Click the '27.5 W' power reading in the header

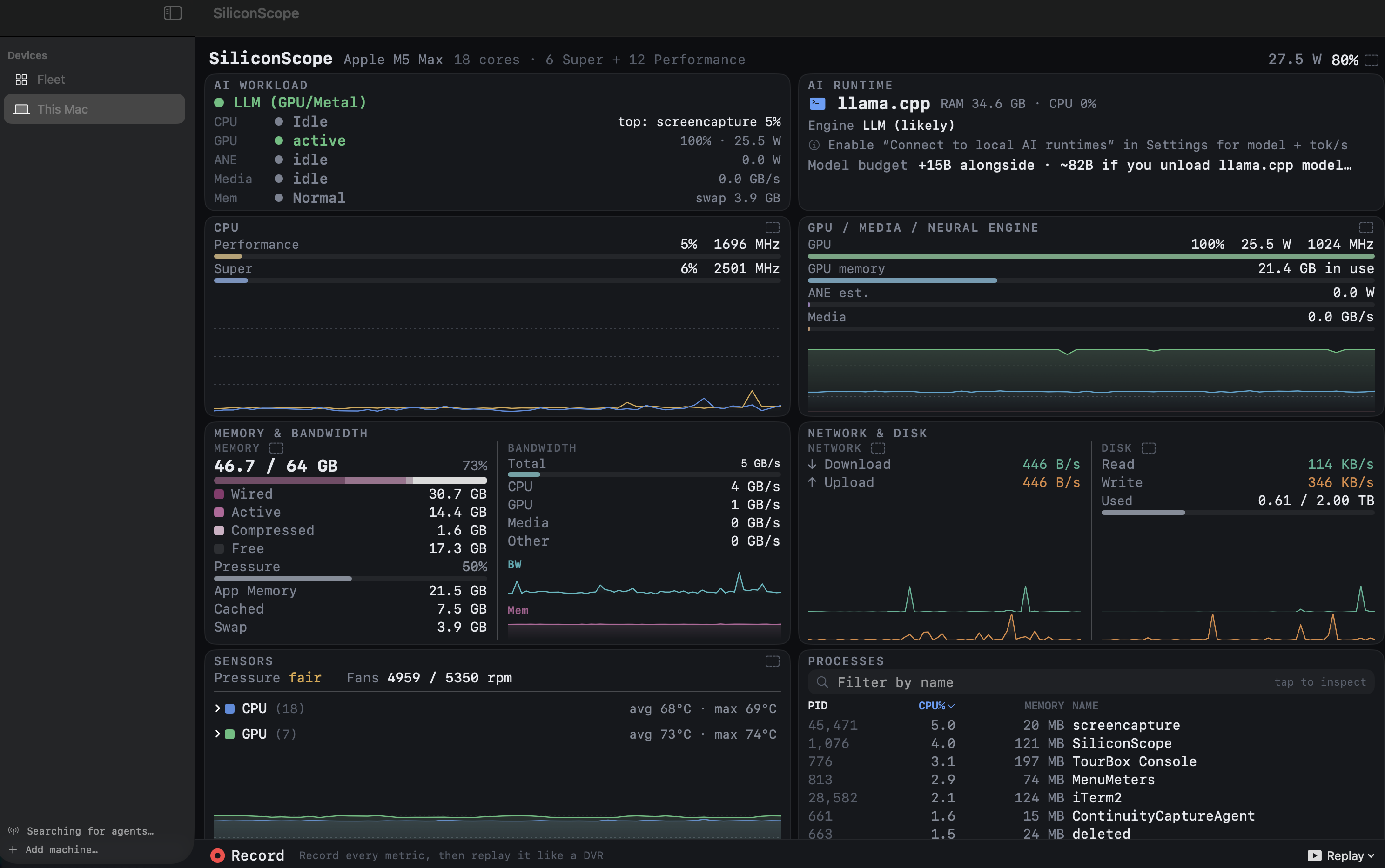1294,60
